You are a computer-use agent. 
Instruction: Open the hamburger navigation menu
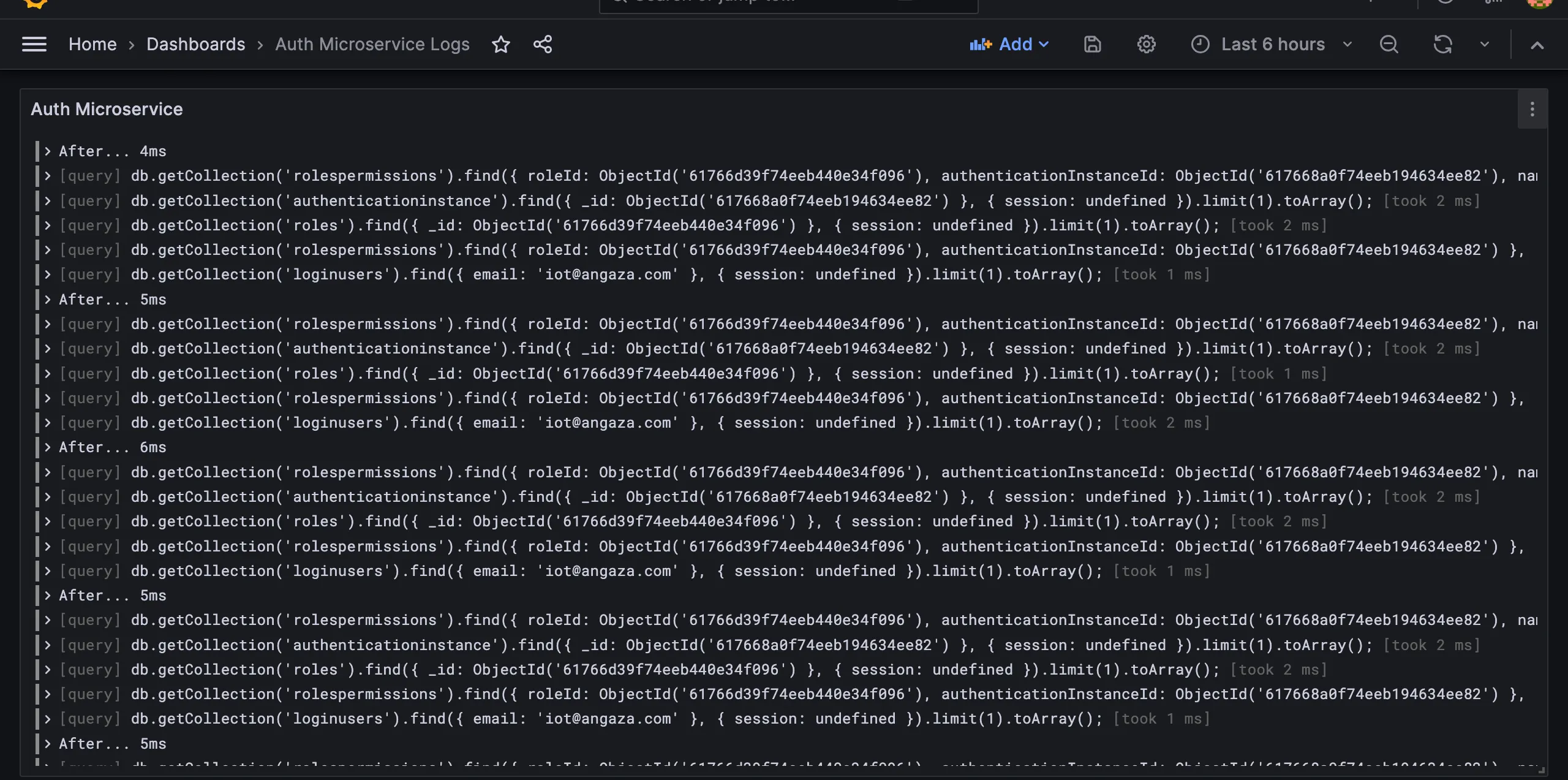point(34,44)
